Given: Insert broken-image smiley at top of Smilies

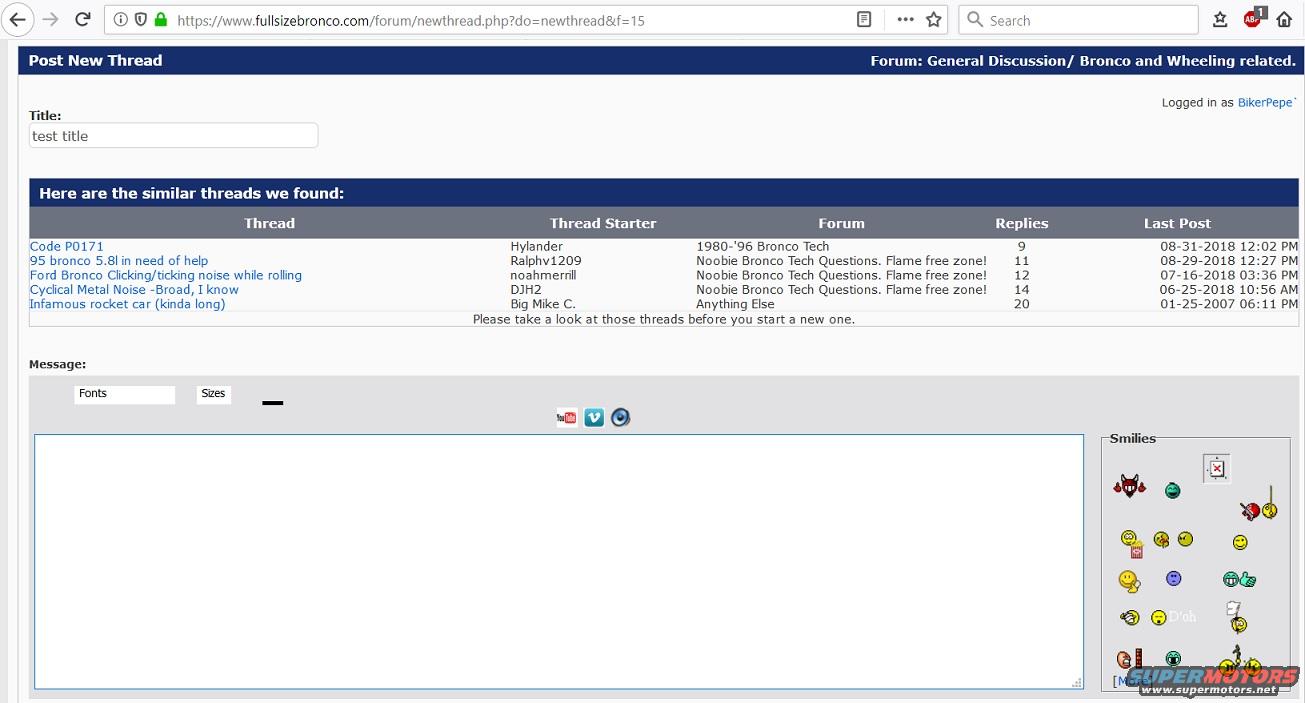Looking at the screenshot, I should tap(1216, 468).
